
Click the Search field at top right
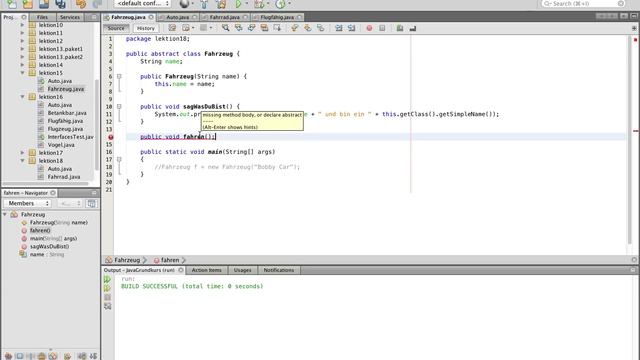(x=583, y=4)
